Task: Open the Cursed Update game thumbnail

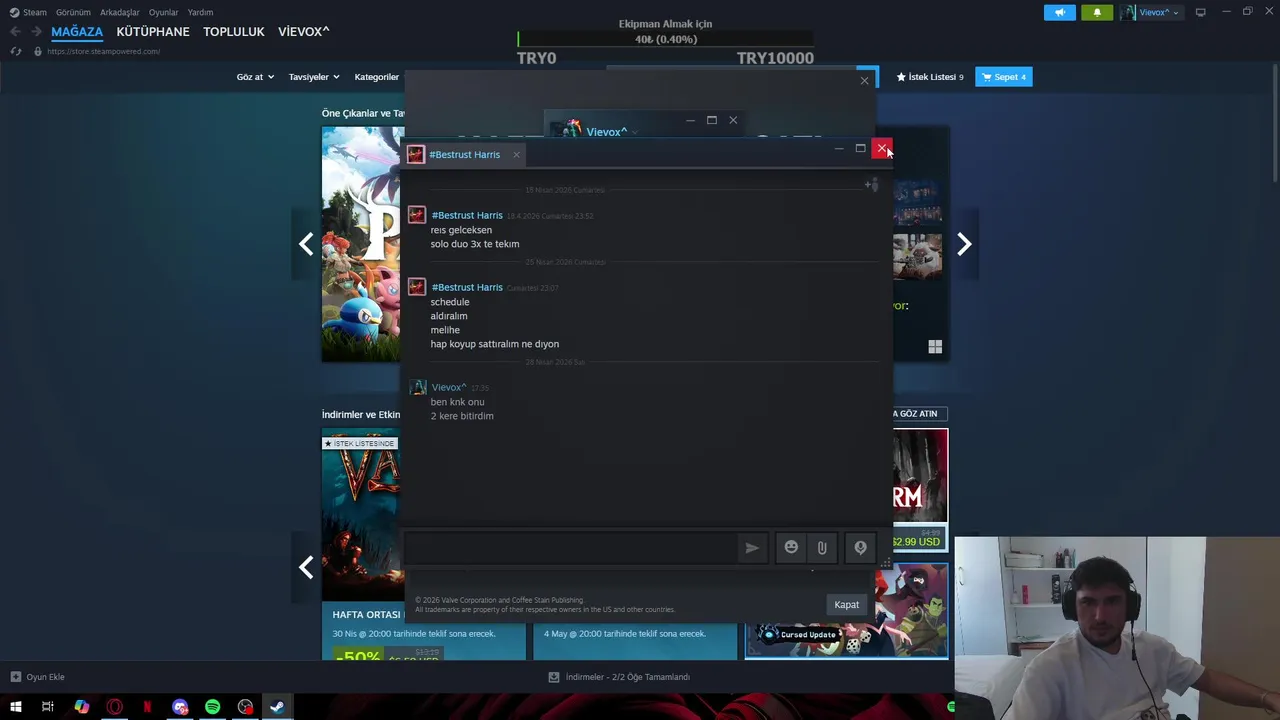Action: pyautogui.click(x=846, y=611)
